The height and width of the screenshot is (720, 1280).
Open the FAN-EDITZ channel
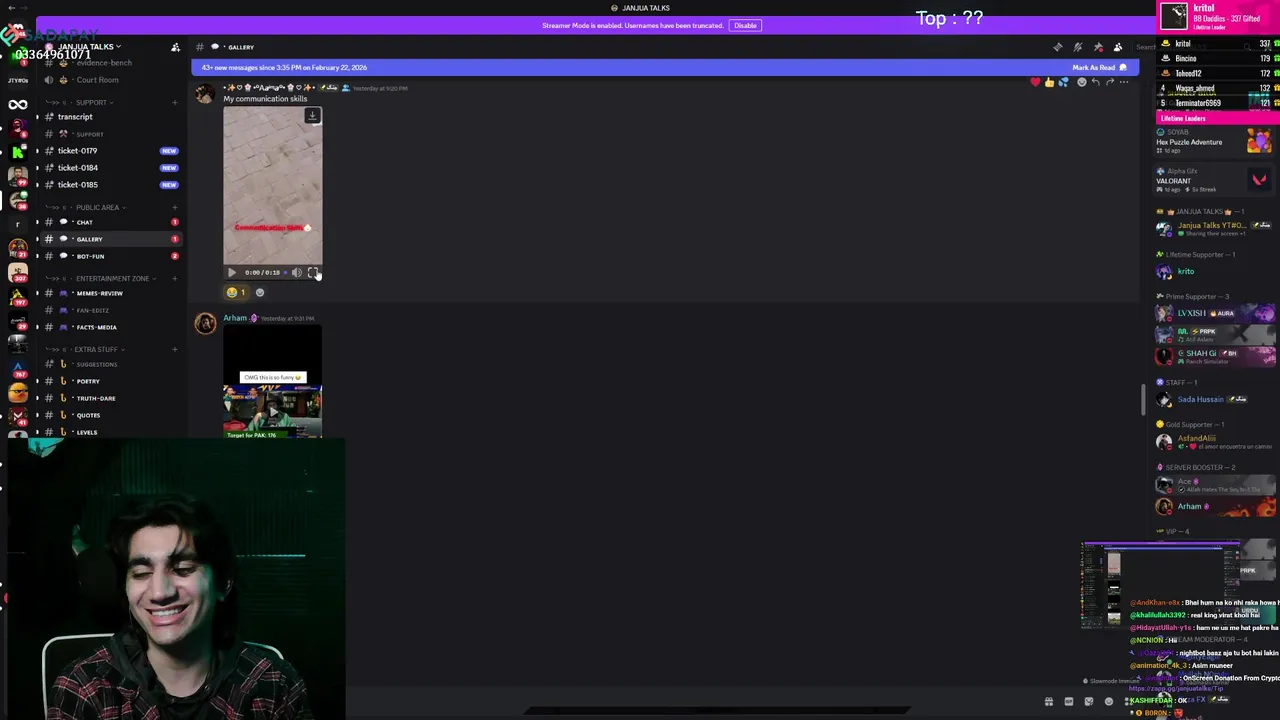coord(112,310)
